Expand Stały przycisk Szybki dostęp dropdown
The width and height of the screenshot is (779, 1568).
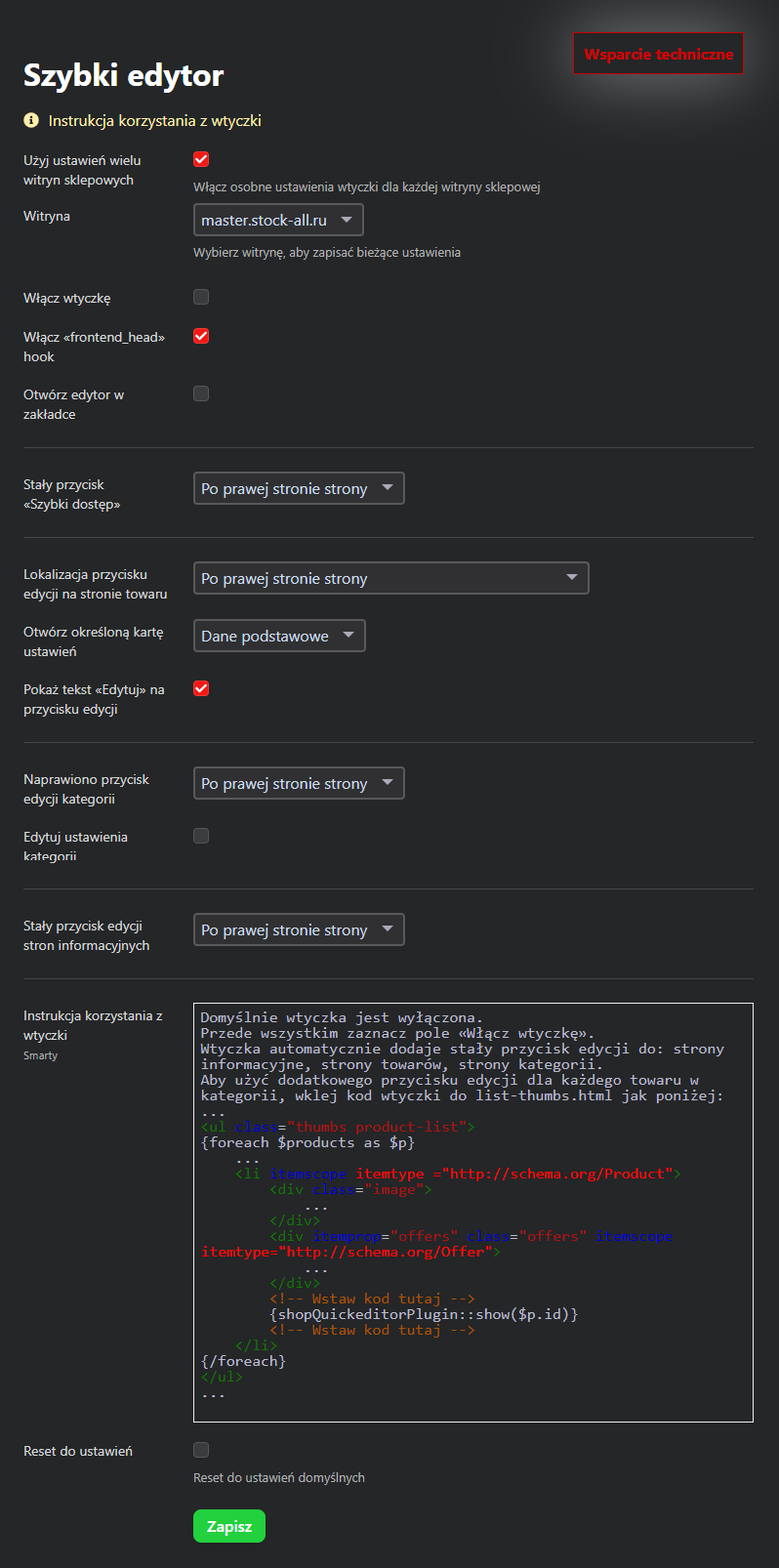(x=299, y=489)
